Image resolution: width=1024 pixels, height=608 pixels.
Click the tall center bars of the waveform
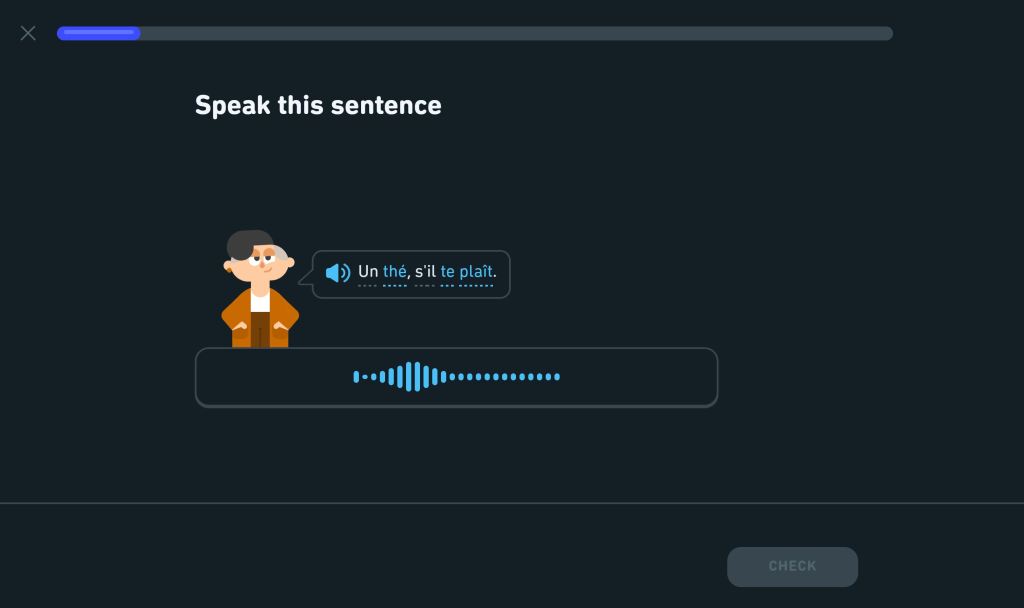click(412, 377)
